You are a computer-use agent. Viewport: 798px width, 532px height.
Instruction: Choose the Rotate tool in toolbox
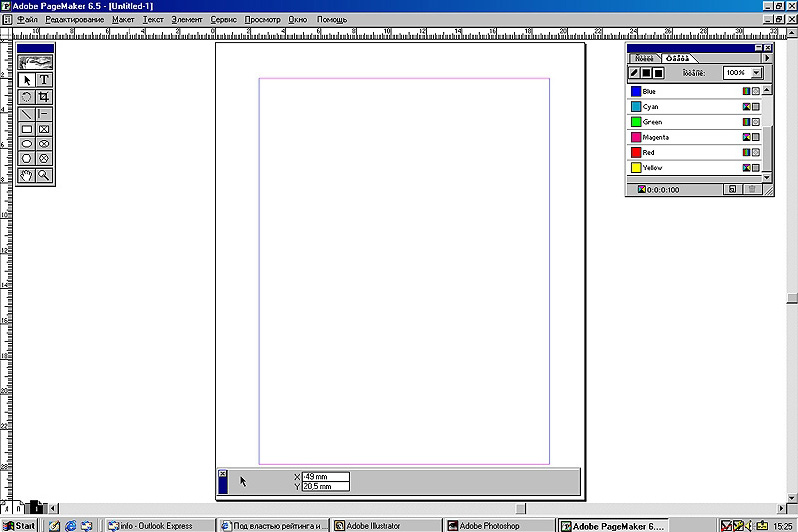[27, 97]
